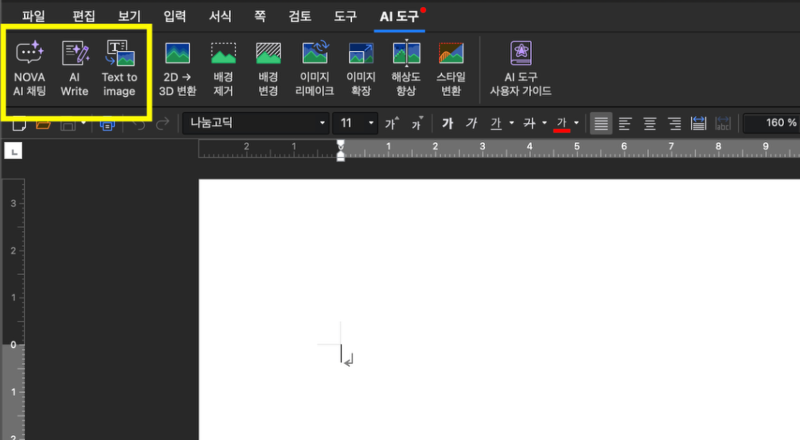Image resolution: width=800 pixels, height=440 pixels.
Task: Toggle strikethrough 가 formatting
Action: 530,123
